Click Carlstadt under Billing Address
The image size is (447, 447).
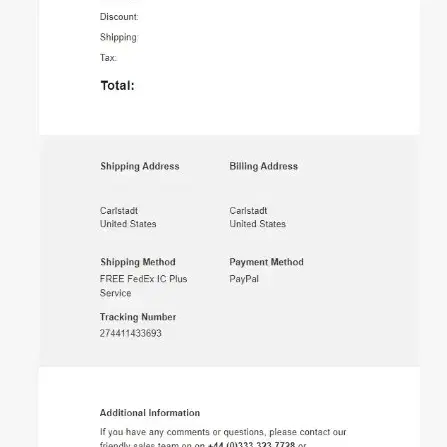[x=248, y=211]
